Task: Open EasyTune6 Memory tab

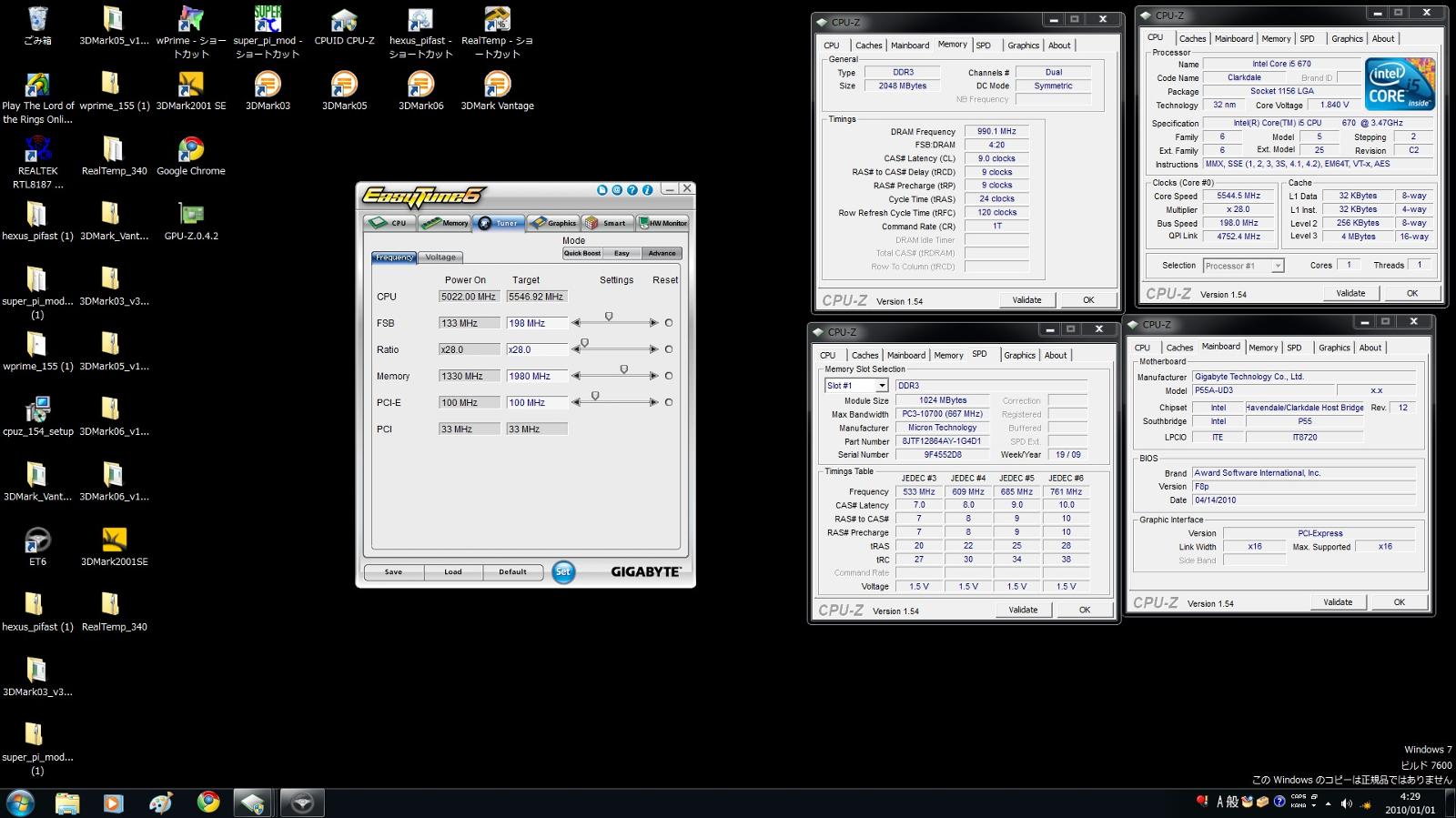Action: point(445,223)
